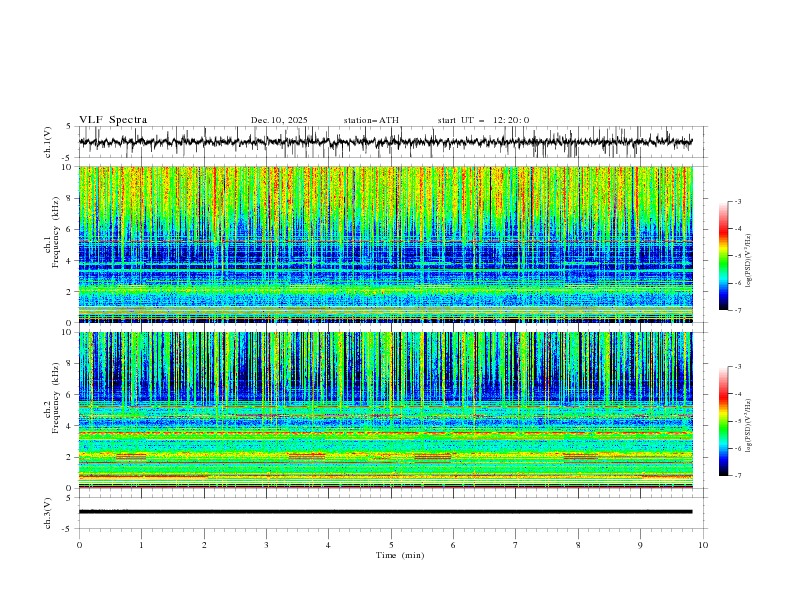Click the 0 minute tick label on time axis

point(79,545)
